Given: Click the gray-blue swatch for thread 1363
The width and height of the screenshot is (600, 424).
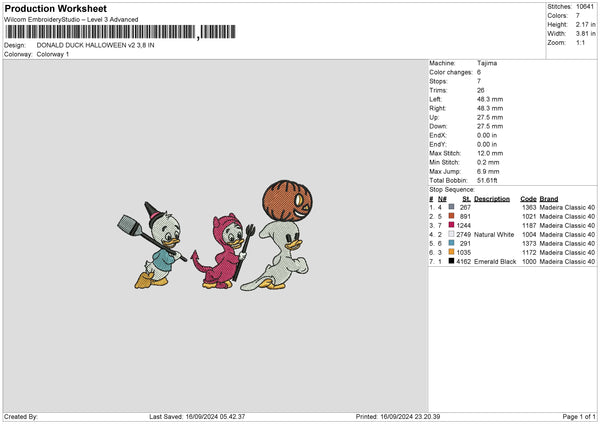Looking at the screenshot, I should (x=452, y=207).
